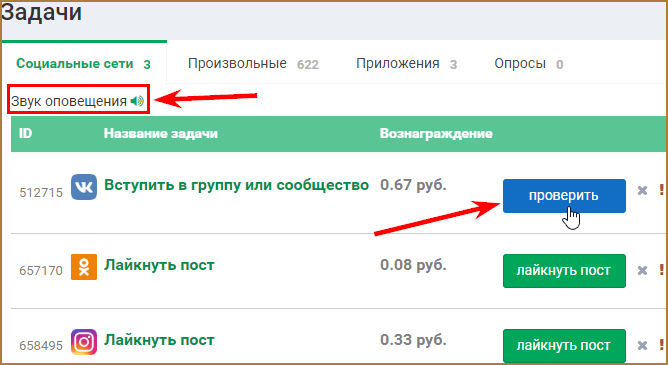Select the task ID 657170 text
This screenshot has height=365, width=668.
coord(41,270)
